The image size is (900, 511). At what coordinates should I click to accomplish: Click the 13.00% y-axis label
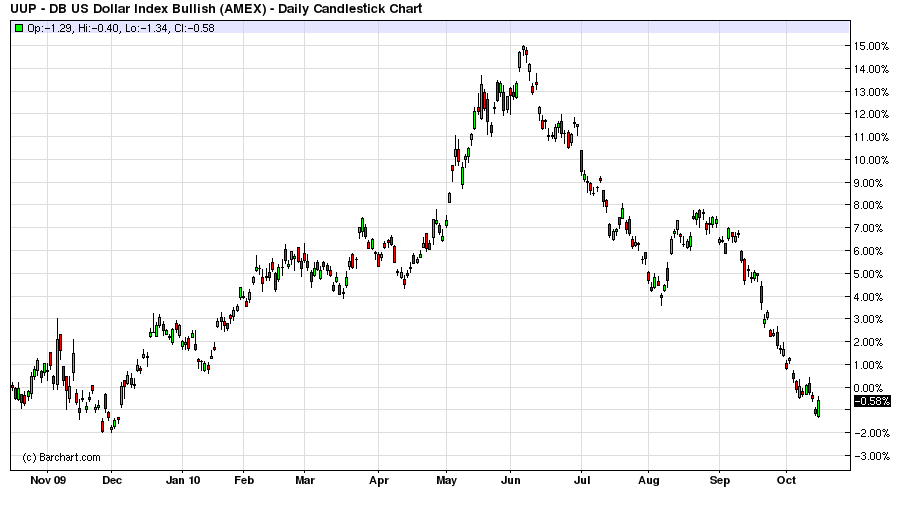(871, 92)
